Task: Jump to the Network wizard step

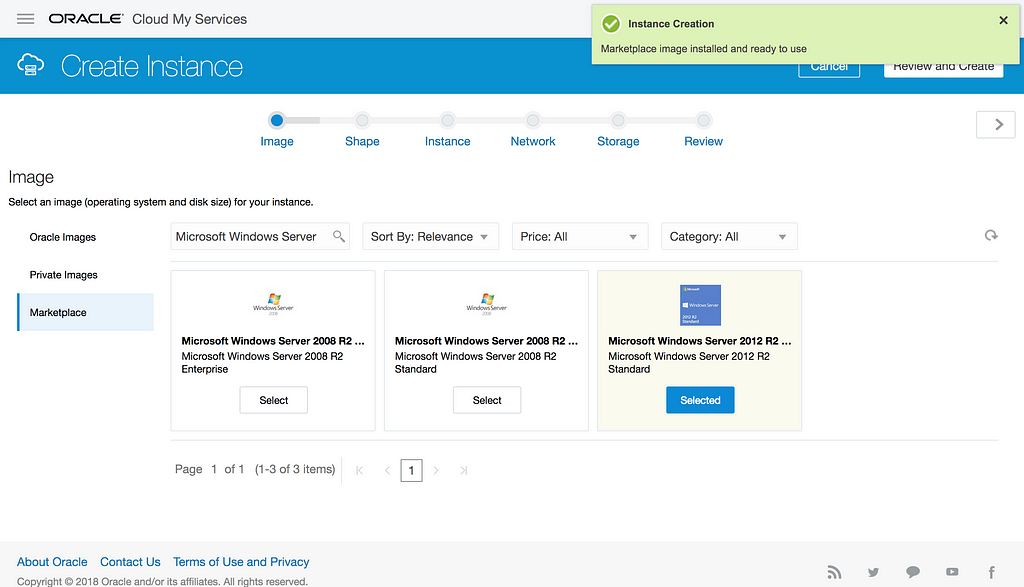Action: [533, 130]
